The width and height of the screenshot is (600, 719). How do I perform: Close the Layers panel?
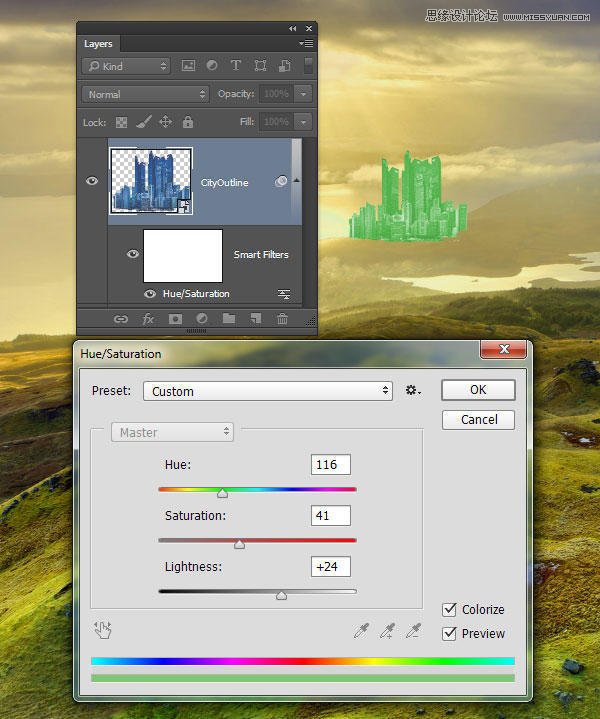tap(309, 28)
